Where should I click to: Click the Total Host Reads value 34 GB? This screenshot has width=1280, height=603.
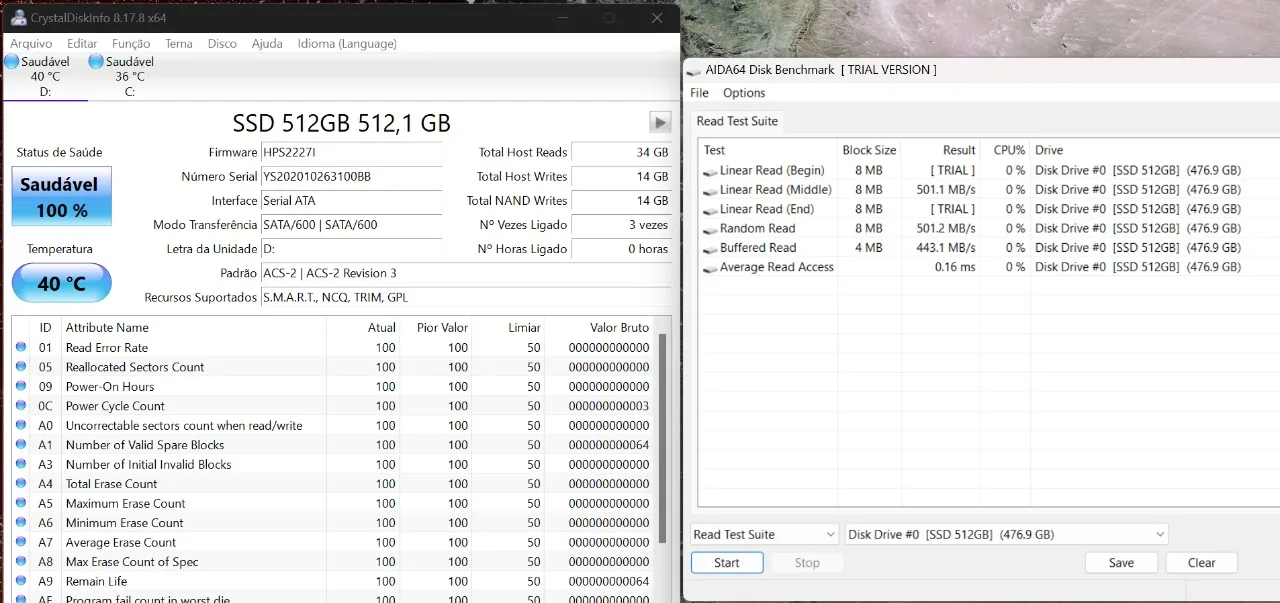pyautogui.click(x=621, y=153)
